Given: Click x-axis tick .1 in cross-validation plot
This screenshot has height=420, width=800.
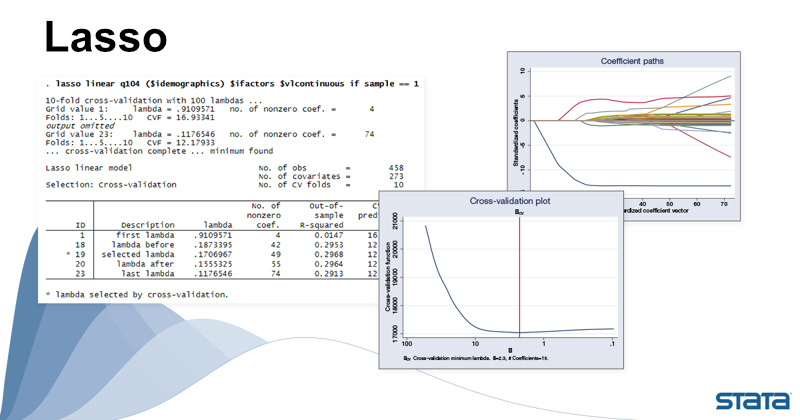Looking at the screenshot, I should tap(612, 343).
